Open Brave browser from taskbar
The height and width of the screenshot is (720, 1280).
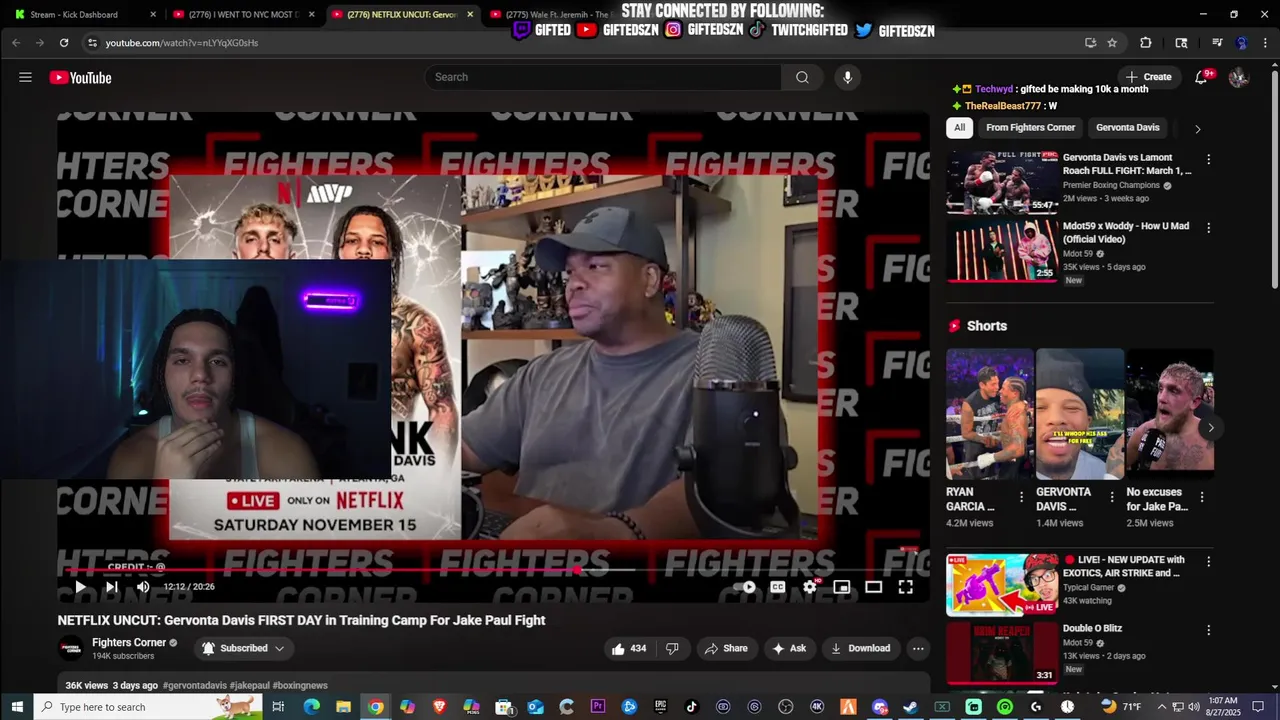(439, 707)
